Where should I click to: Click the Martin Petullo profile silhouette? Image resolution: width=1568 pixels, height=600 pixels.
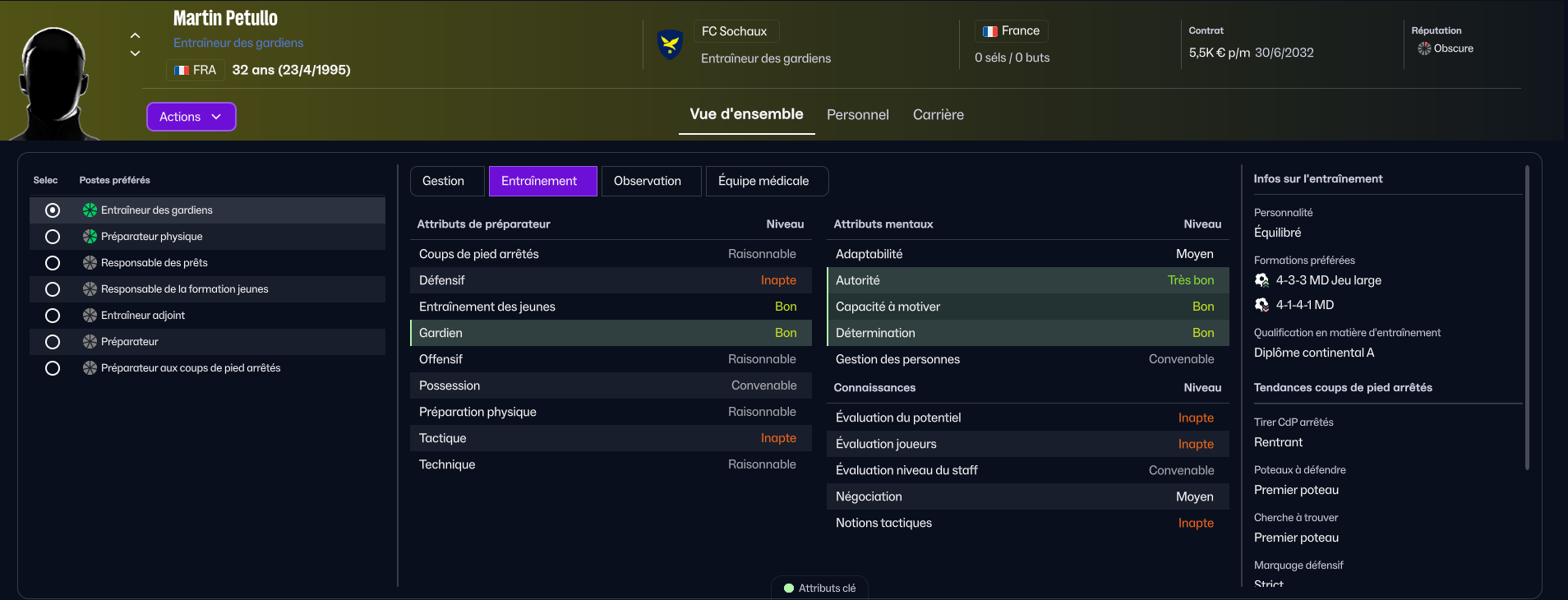(x=54, y=82)
